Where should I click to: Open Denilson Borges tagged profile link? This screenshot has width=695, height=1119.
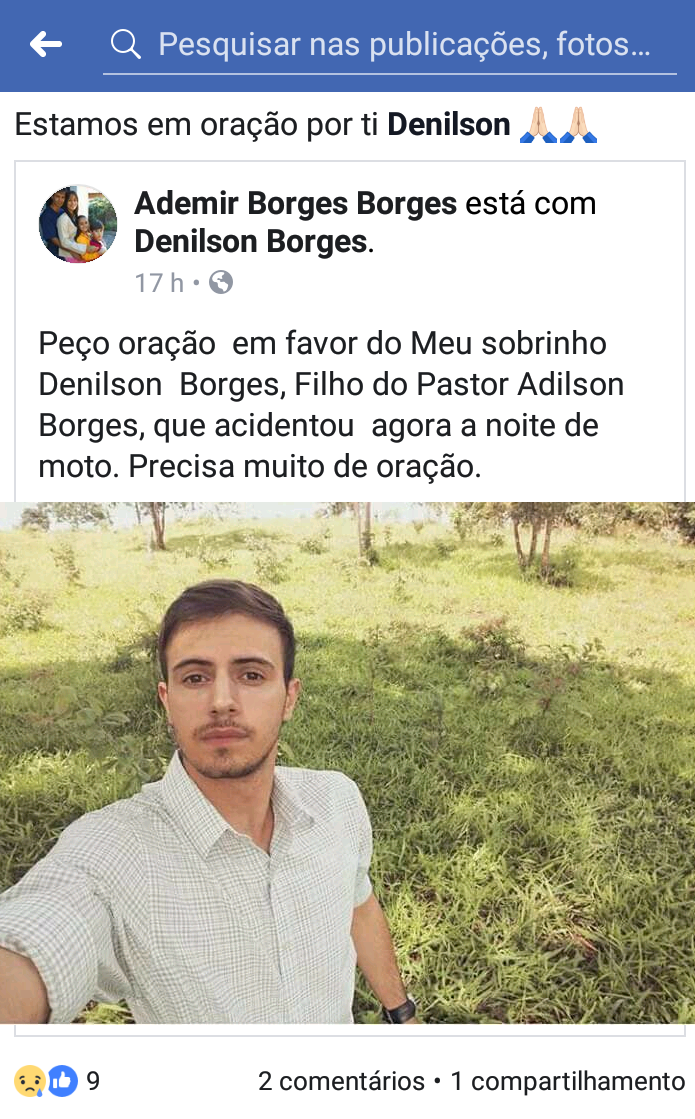[252, 242]
